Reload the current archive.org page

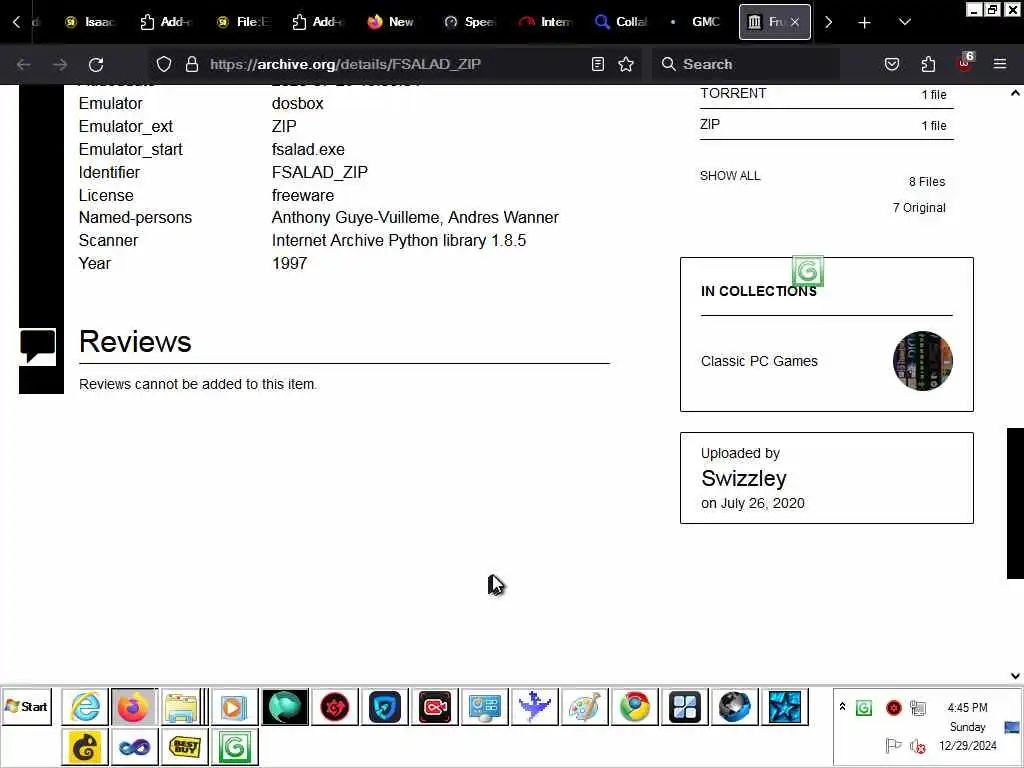96,64
